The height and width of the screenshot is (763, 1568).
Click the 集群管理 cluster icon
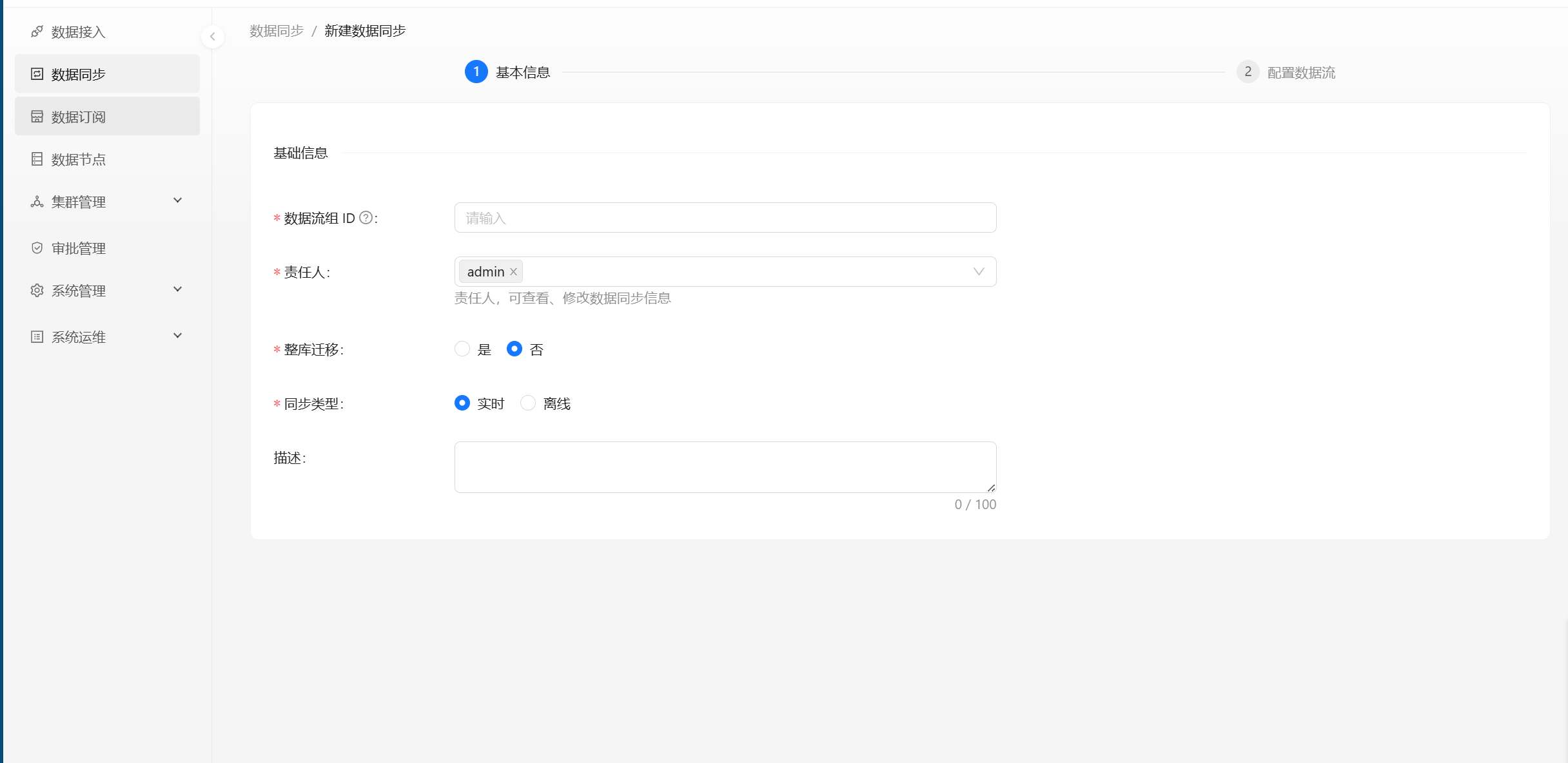point(37,202)
